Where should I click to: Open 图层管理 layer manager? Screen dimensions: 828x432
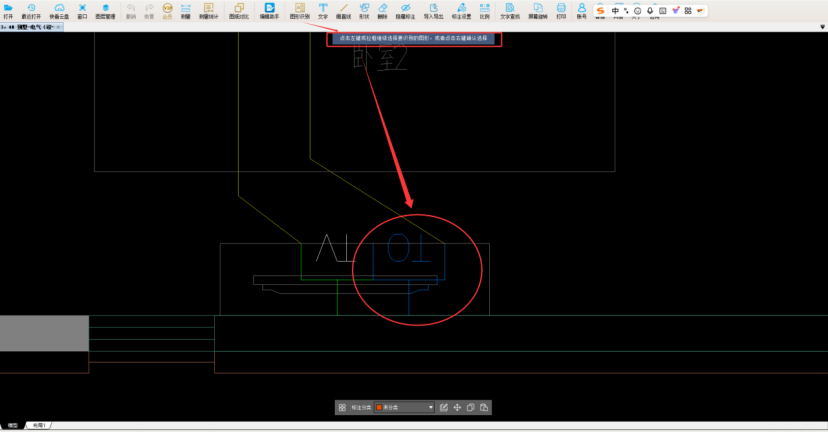pyautogui.click(x=105, y=10)
